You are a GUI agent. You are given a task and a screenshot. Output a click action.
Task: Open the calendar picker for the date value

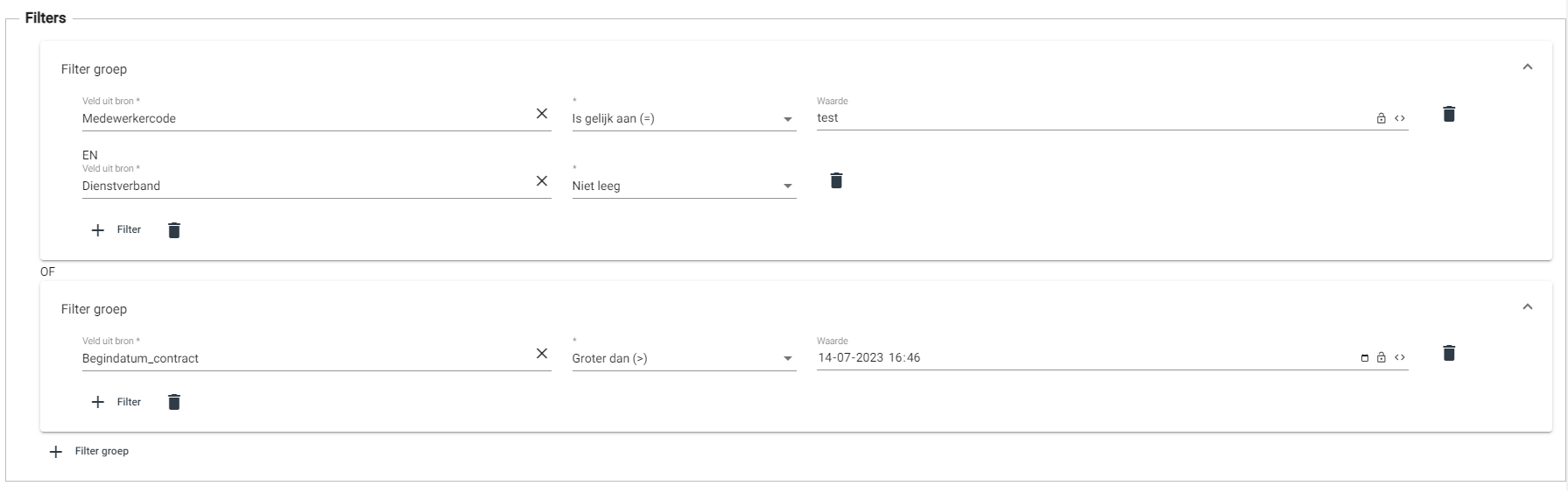(1365, 358)
